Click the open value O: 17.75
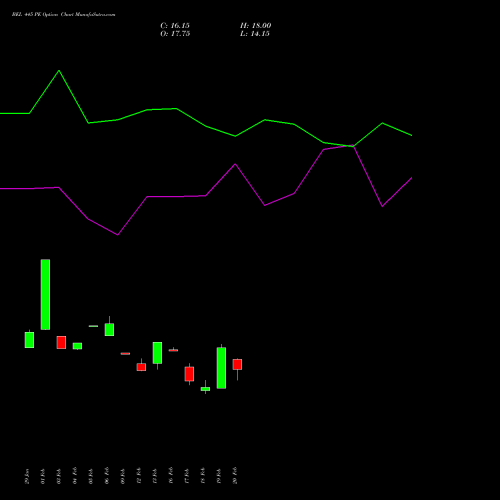This screenshot has width=500, height=500. click(175, 34)
